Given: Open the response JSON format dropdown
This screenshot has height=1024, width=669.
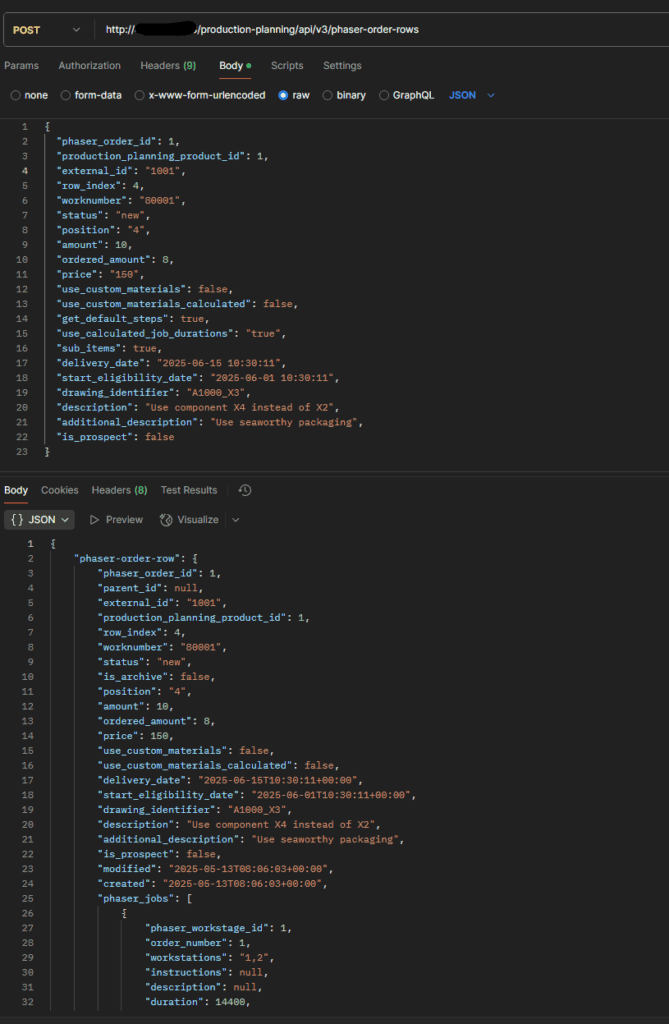Looking at the screenshot, I should 39,520.
